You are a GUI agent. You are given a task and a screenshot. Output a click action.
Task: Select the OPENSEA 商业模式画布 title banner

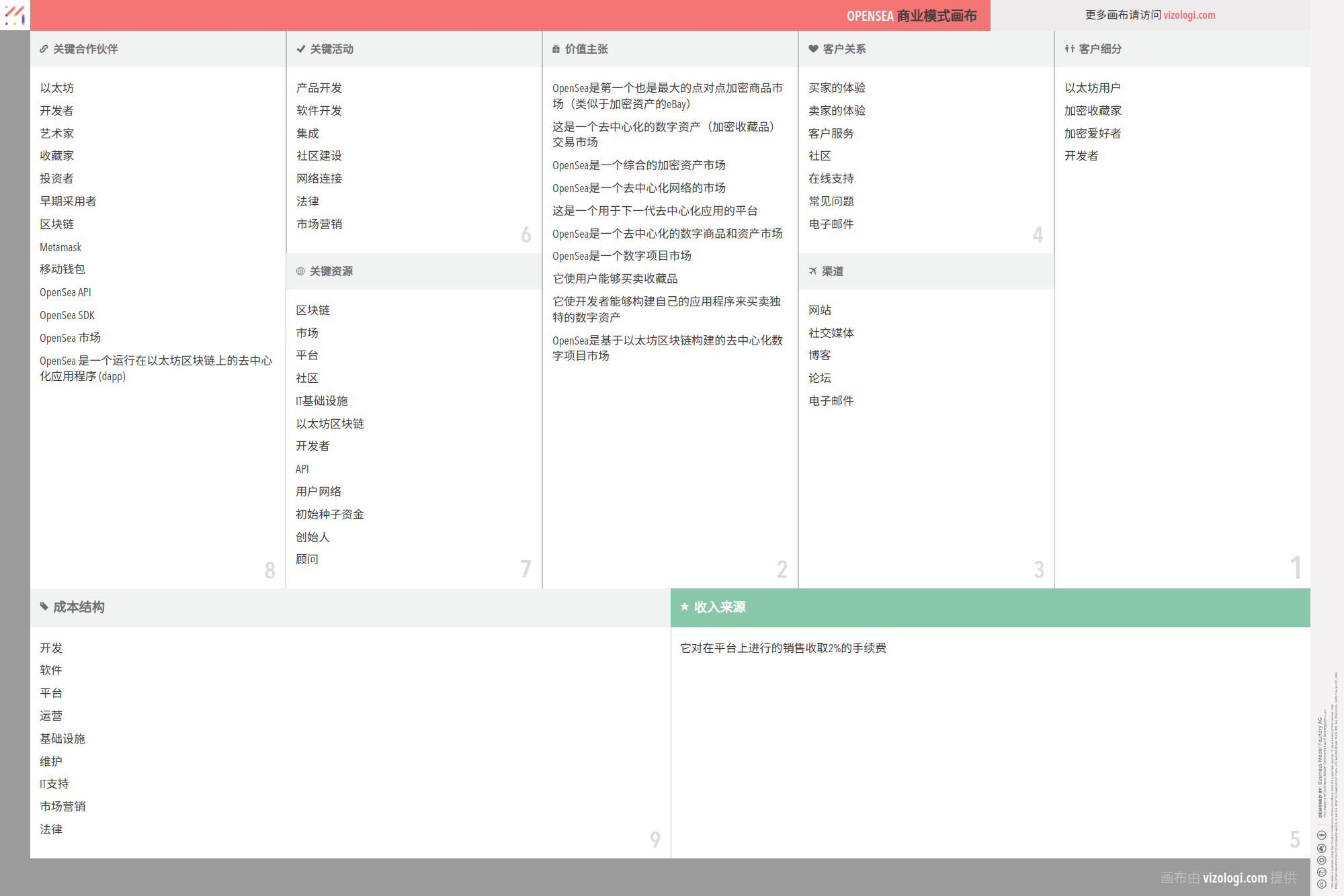pos(911,15)
